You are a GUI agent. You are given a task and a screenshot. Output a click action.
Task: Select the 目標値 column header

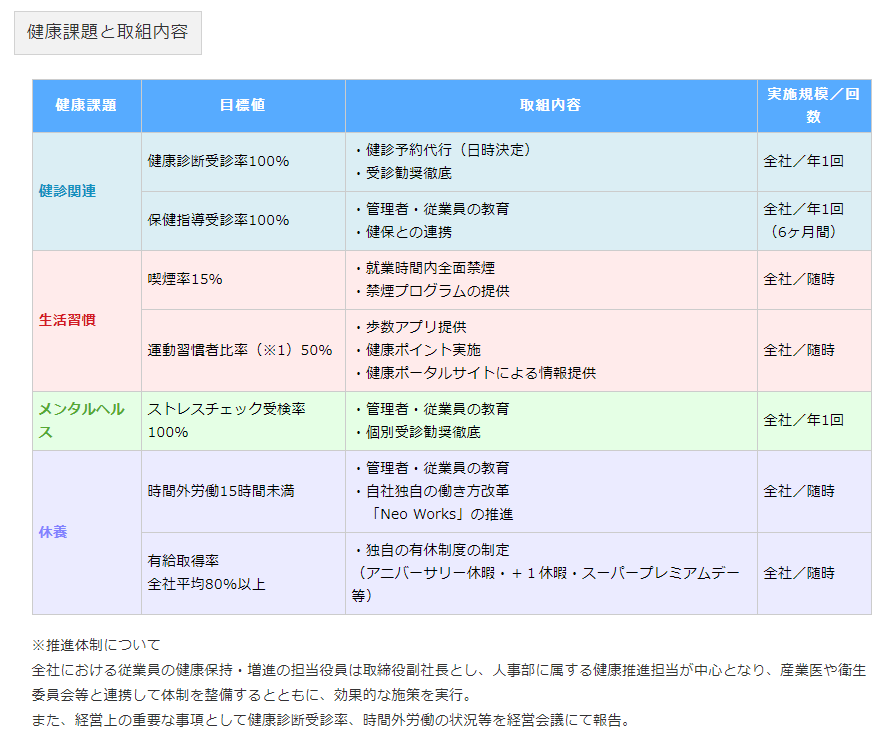242,105
